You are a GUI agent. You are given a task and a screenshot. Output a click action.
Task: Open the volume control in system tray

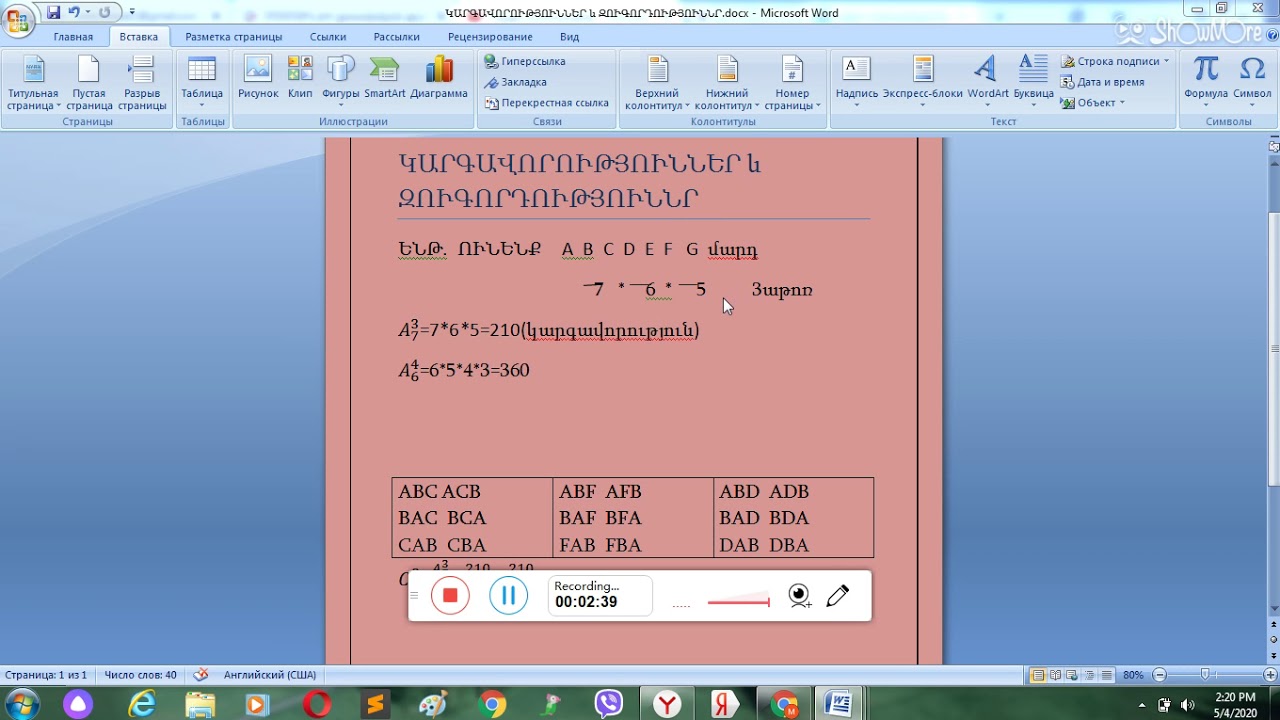[1188, 704]
